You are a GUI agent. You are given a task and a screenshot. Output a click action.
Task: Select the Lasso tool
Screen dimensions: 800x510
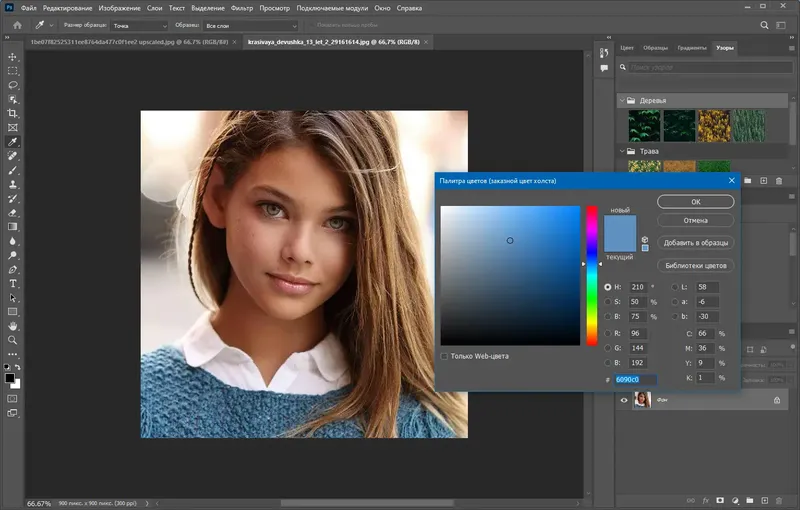tap(13, 86)
